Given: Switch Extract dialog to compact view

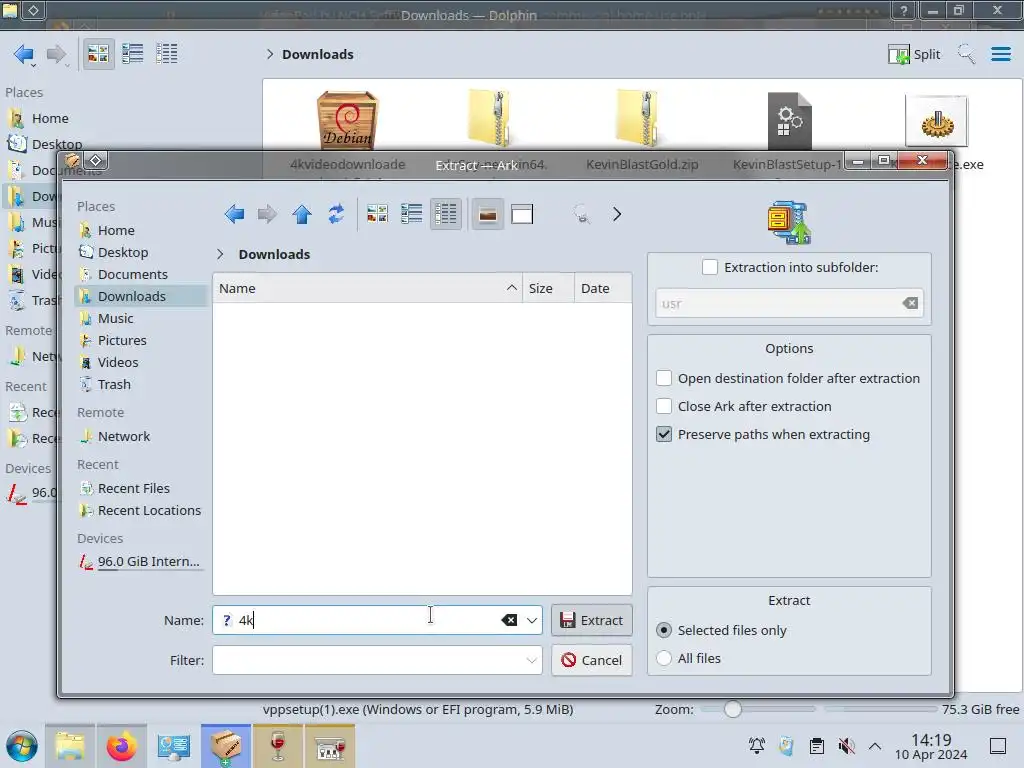Looking at the screenshot, I should tap(411, 214).
